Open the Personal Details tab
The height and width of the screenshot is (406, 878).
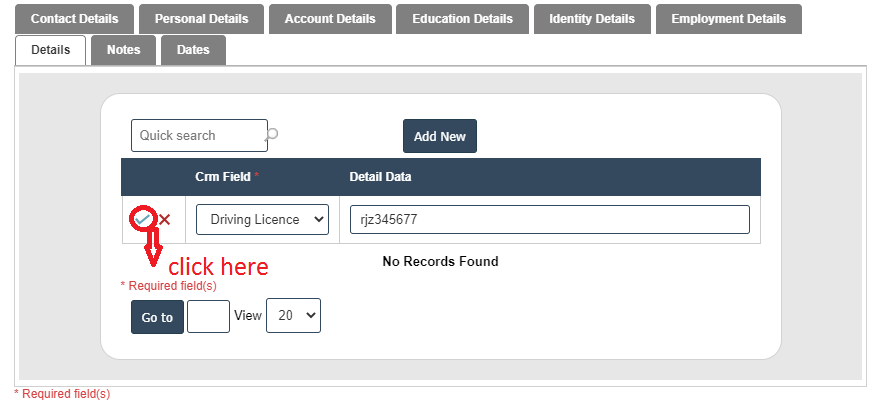201,19
